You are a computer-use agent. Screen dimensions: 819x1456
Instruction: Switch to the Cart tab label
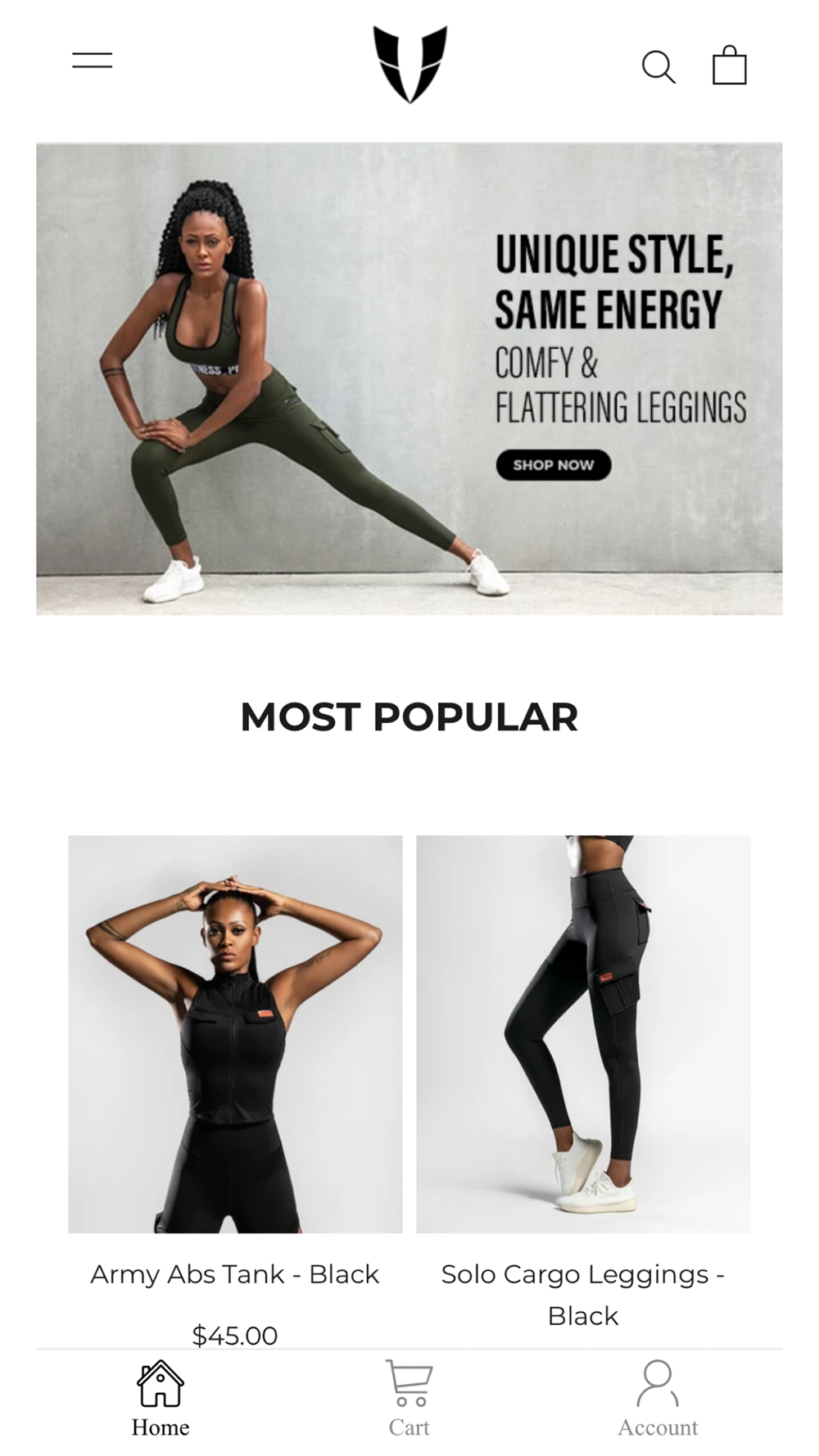pos(409,1427)
